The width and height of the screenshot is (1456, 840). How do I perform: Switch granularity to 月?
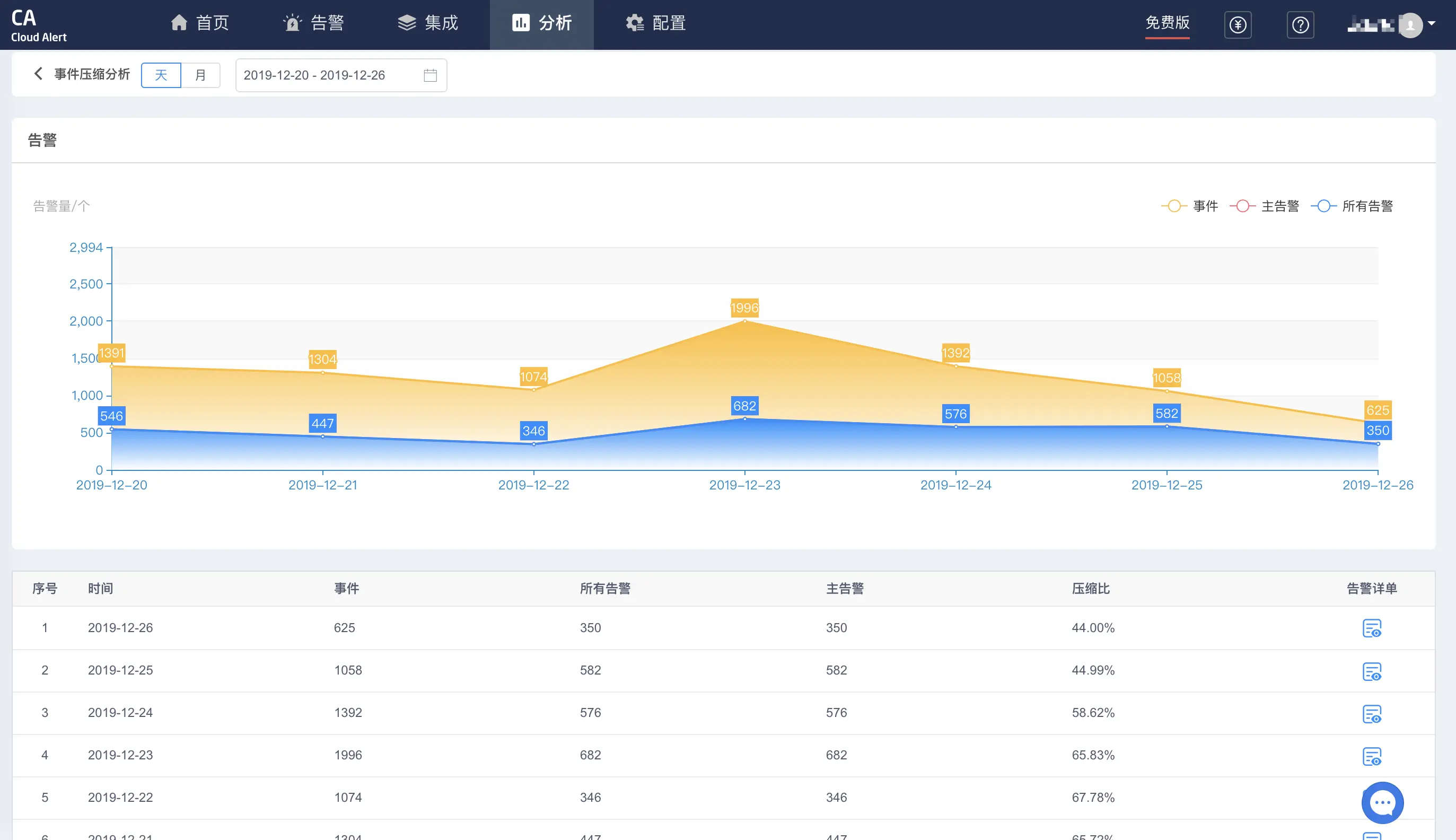point(200,75)
